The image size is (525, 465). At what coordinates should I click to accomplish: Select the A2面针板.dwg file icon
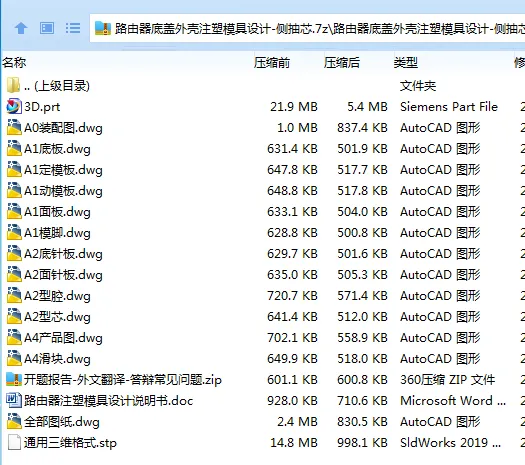coord(14,275)
